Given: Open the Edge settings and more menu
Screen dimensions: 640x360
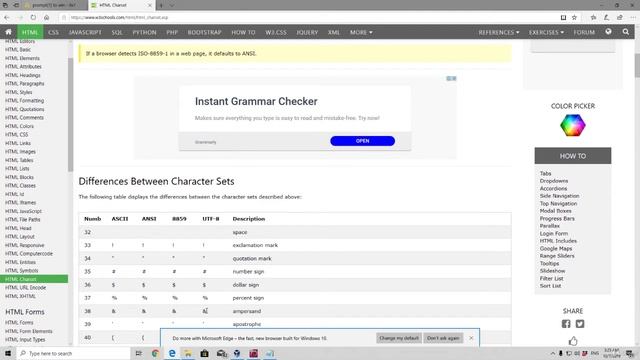Looking at the screenshot, I should click(x=633, y=18).
